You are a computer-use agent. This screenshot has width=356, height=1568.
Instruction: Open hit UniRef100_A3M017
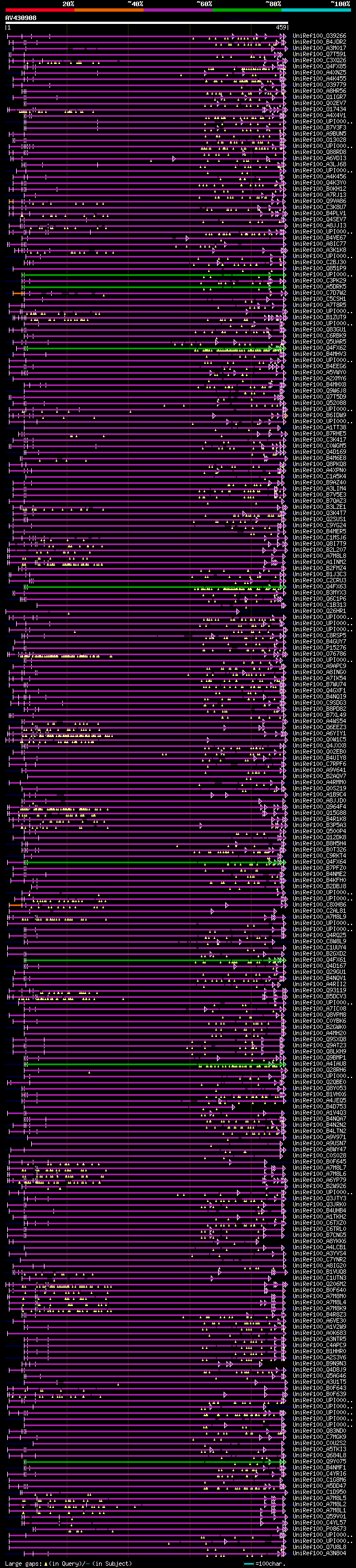[319, 48]
